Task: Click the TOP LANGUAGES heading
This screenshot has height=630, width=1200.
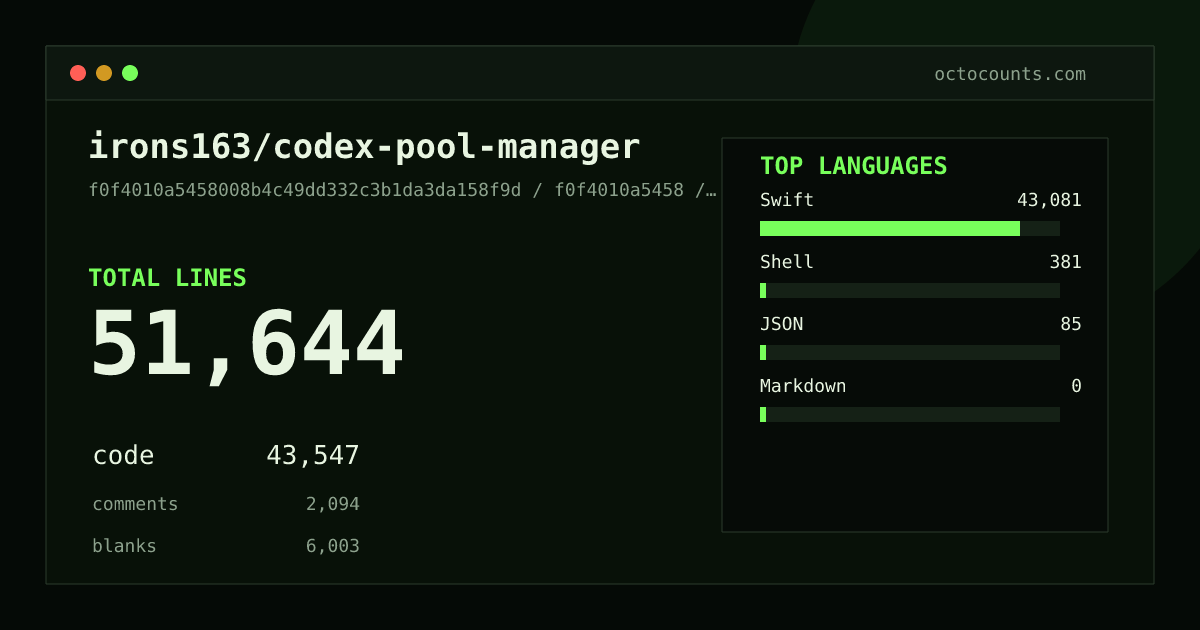Action: click(x=854, y=166)
